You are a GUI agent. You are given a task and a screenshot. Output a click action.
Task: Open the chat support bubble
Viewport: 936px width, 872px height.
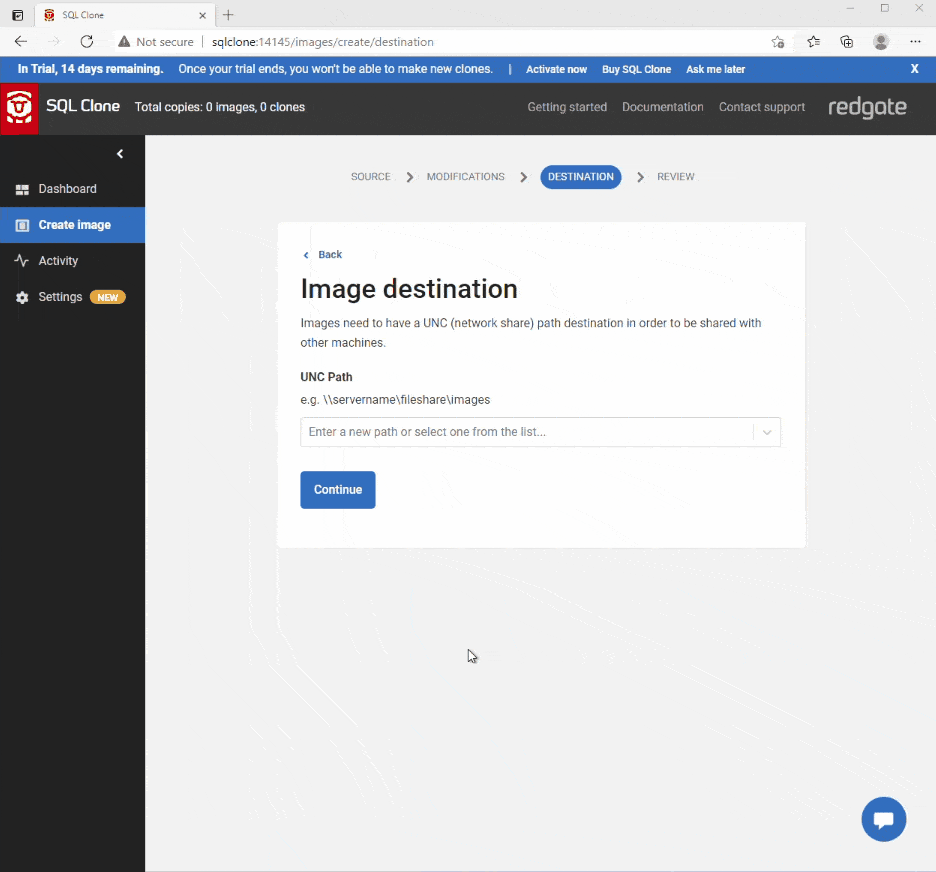[x=883, y=819]
